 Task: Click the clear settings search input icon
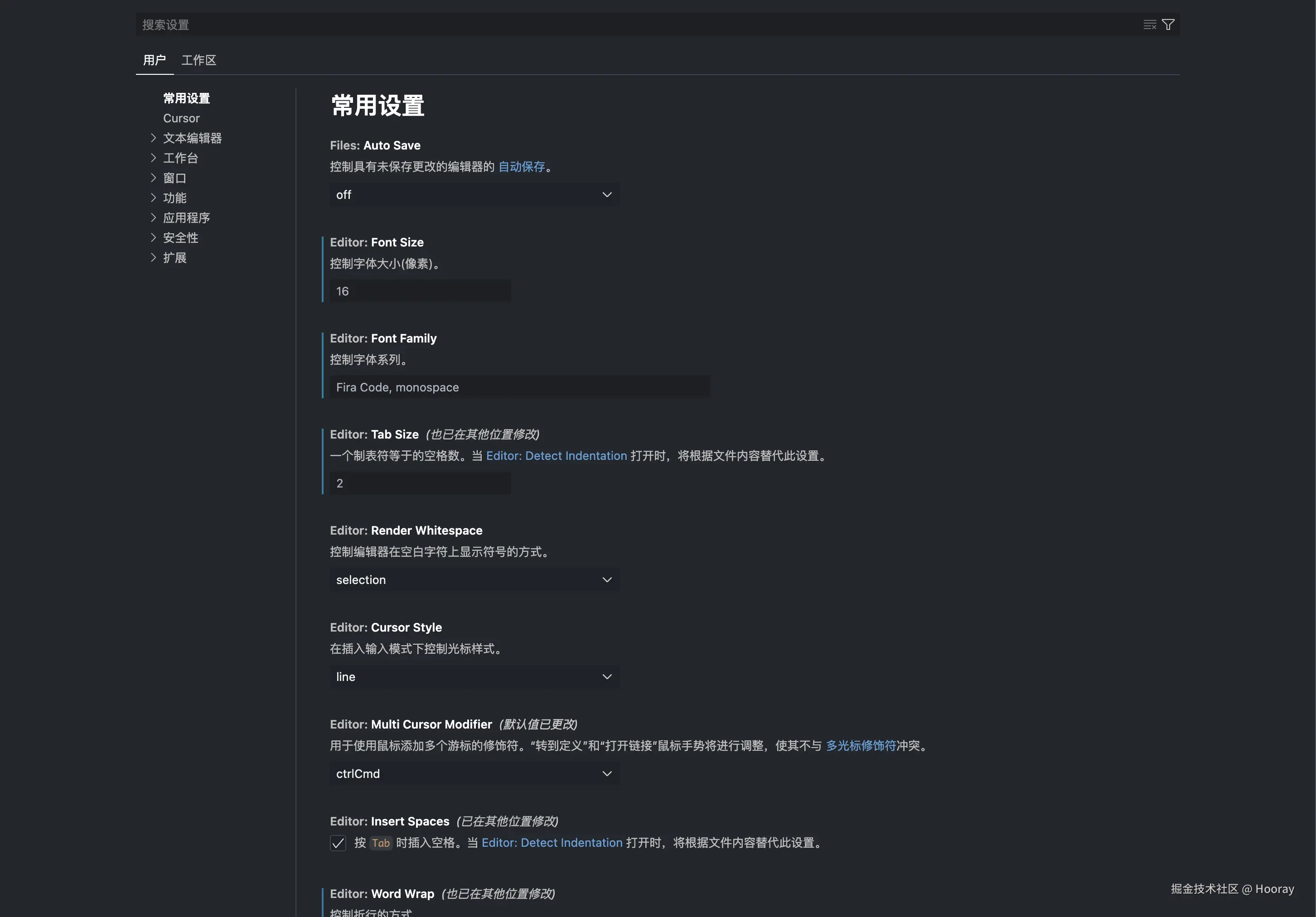pyautogui.click(x=1149, y=24)
